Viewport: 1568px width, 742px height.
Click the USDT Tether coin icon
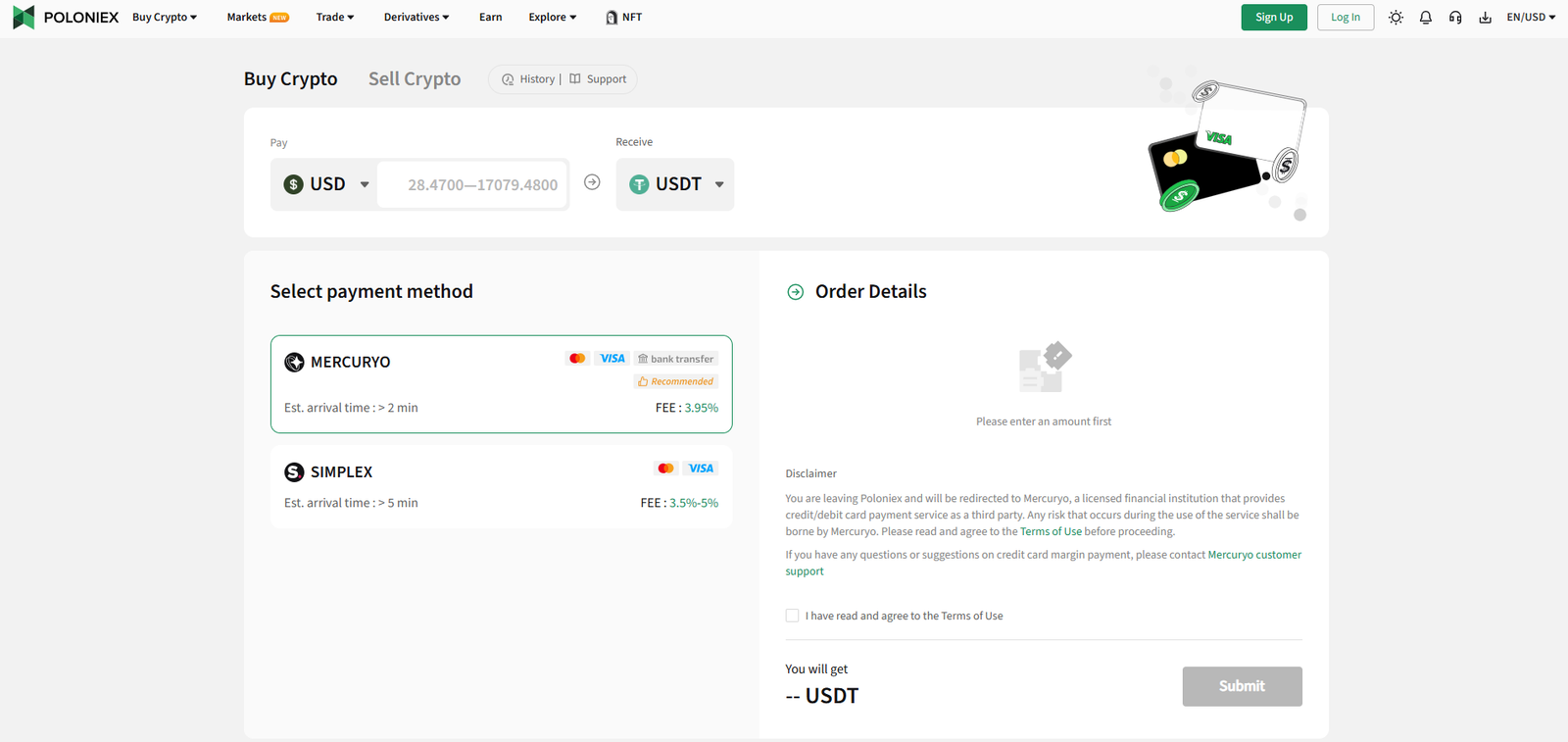[x=639, y=184]
